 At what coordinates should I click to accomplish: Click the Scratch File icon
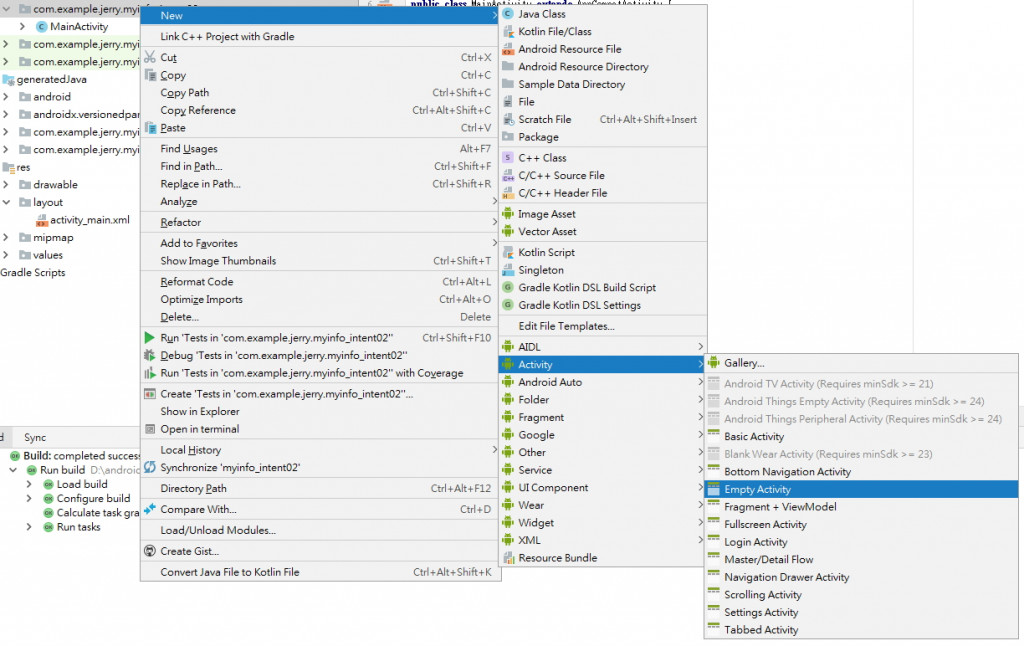[x=508, y=120]
